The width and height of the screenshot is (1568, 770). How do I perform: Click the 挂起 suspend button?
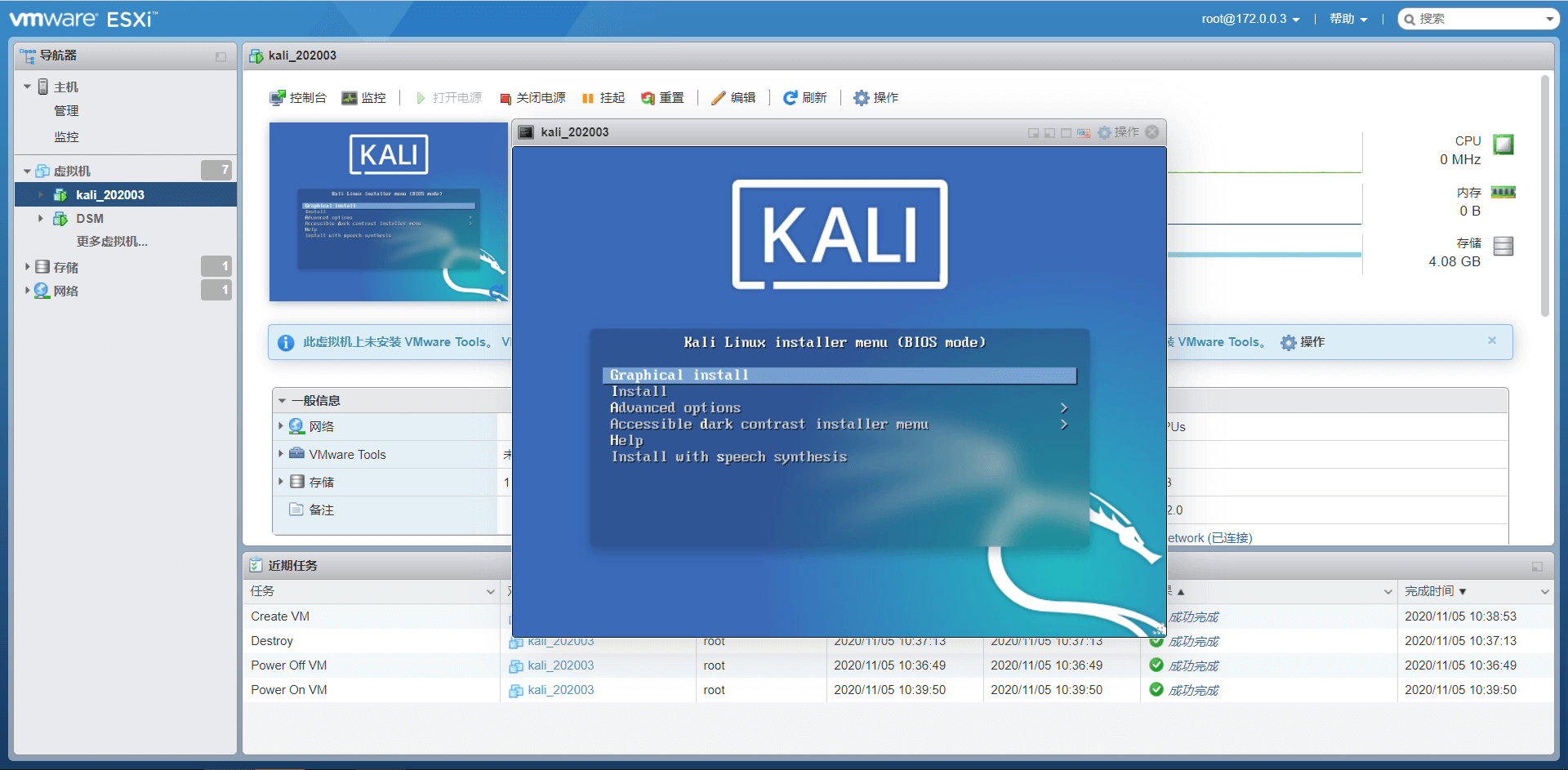click(603, 98)
